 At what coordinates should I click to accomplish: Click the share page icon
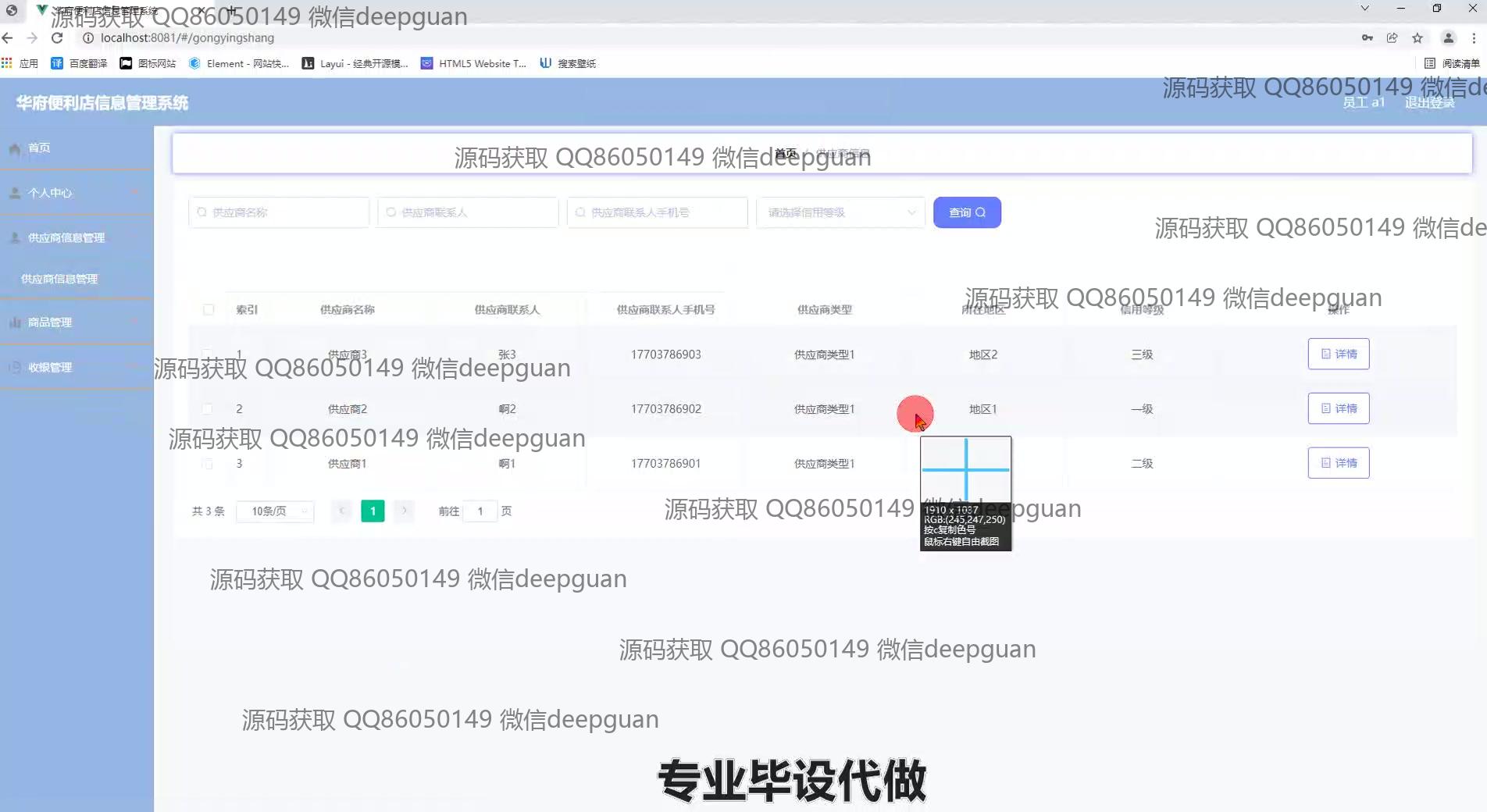(1392, 37)
